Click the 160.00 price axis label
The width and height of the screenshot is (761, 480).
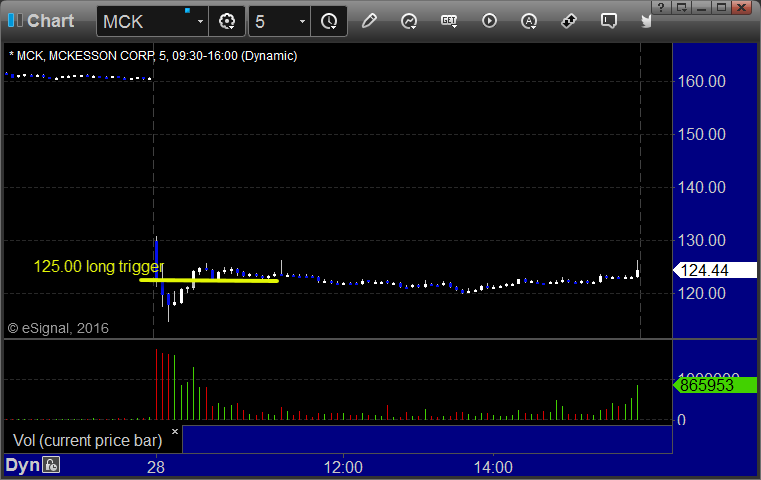pos(701,81)
